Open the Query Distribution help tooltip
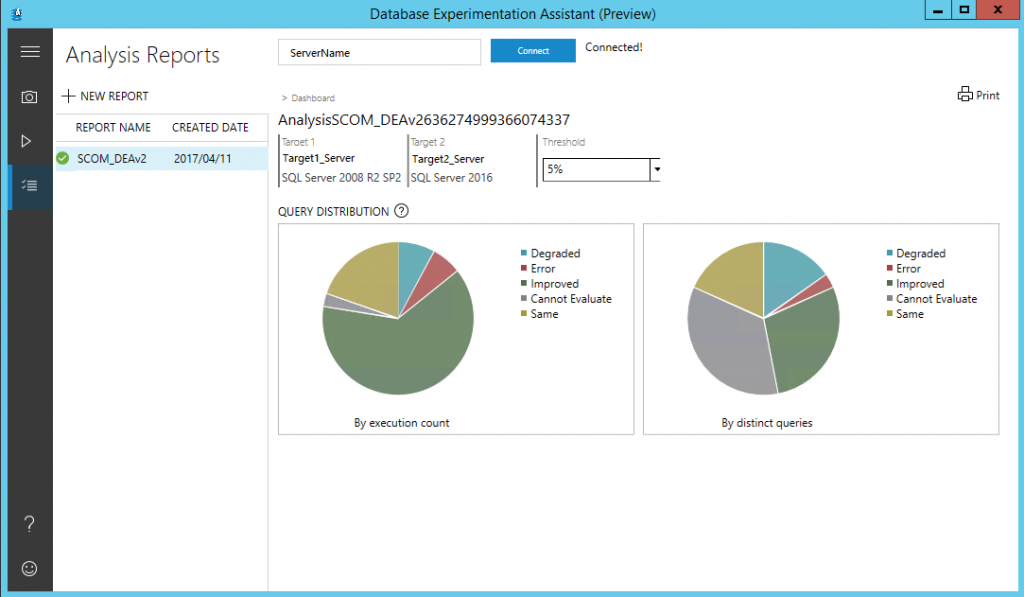Image resolution: width=1024 pixels, height=597 pixels. tap(401, 211)
